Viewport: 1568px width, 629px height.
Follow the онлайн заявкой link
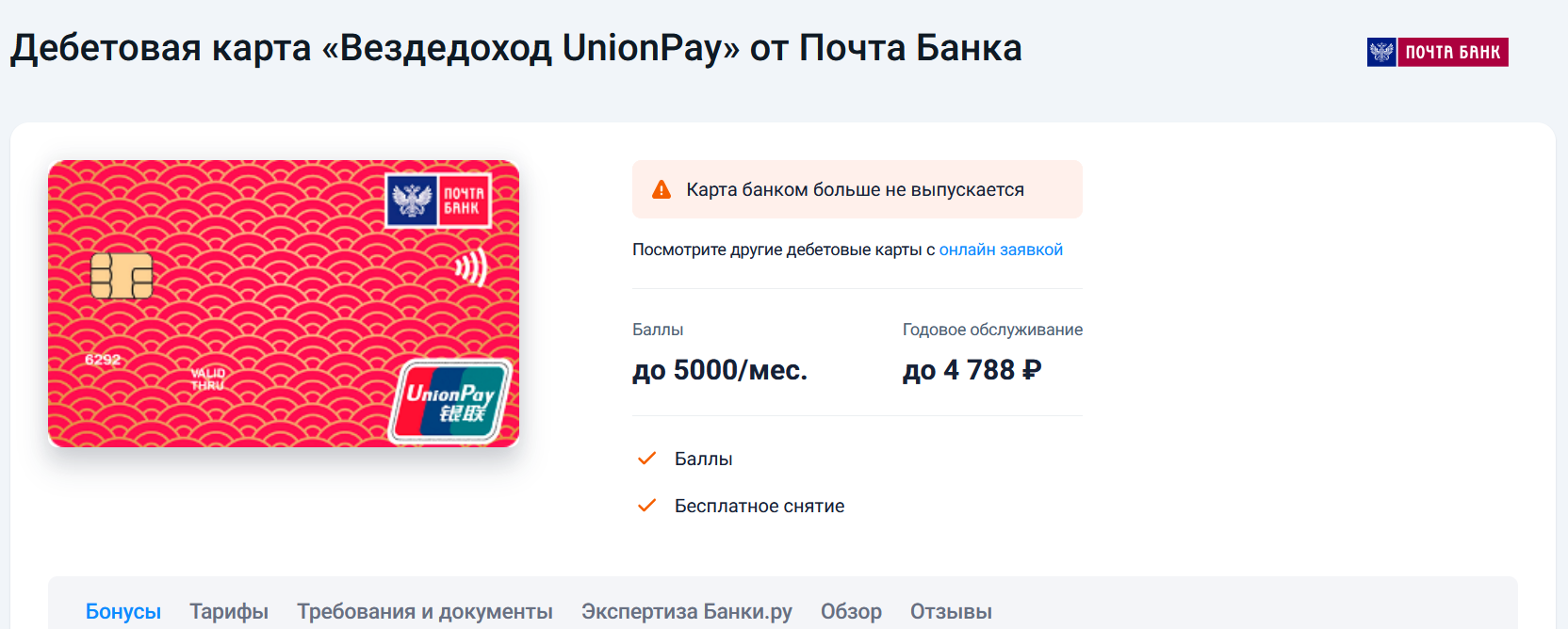[1001, 250]
